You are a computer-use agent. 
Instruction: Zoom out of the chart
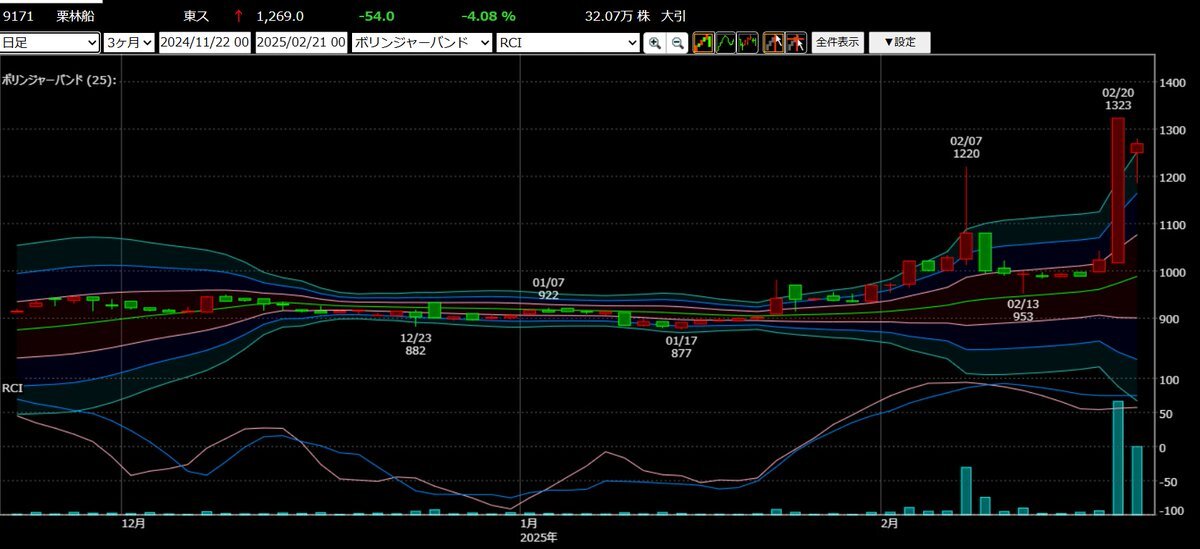tap(677, 43)
